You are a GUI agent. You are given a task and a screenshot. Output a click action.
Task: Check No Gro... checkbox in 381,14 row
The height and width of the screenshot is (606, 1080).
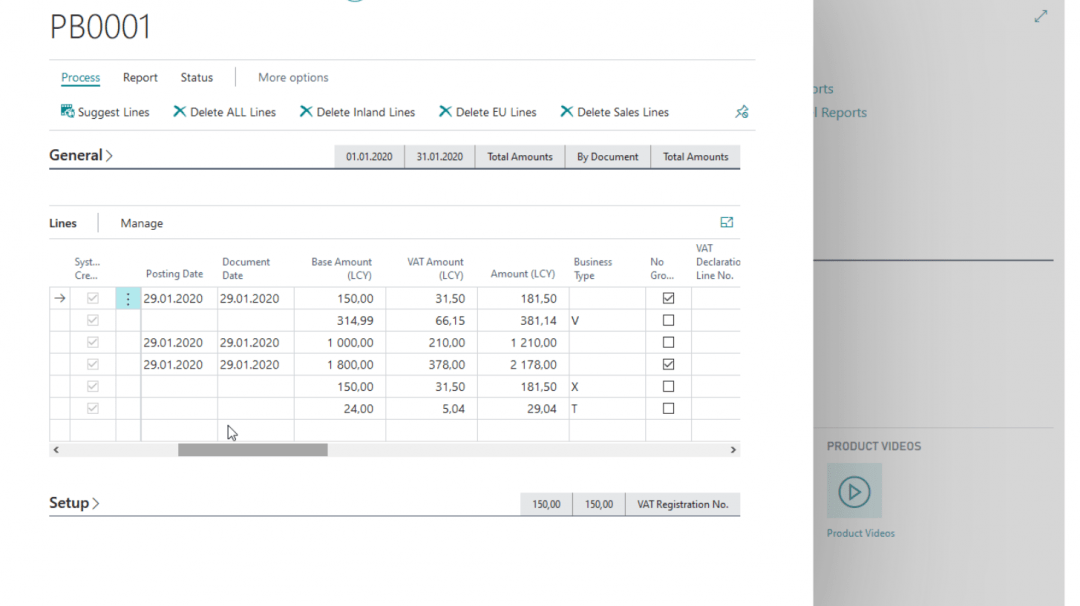click(669, 321)
